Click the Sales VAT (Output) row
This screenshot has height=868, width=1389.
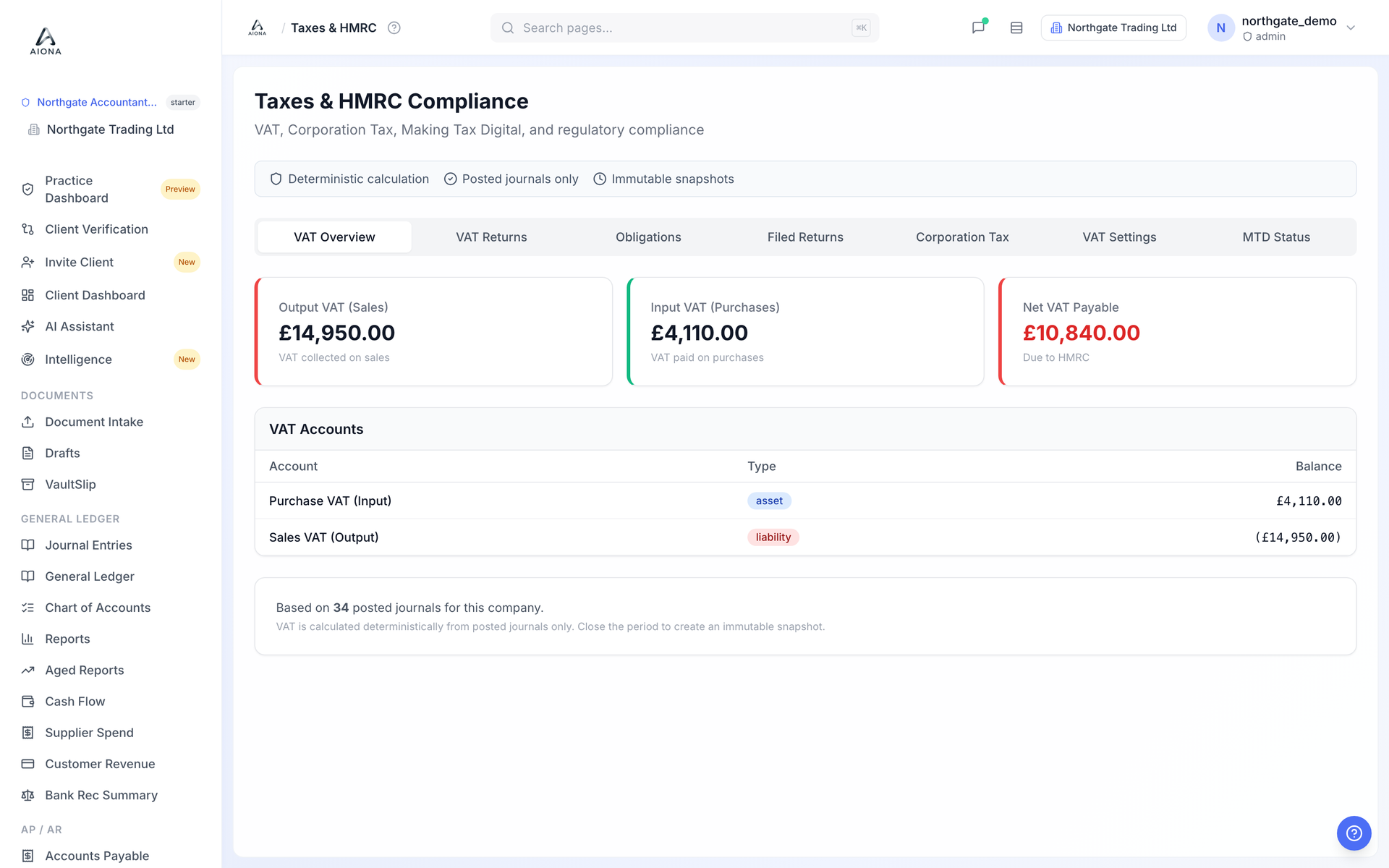[805, 537]
